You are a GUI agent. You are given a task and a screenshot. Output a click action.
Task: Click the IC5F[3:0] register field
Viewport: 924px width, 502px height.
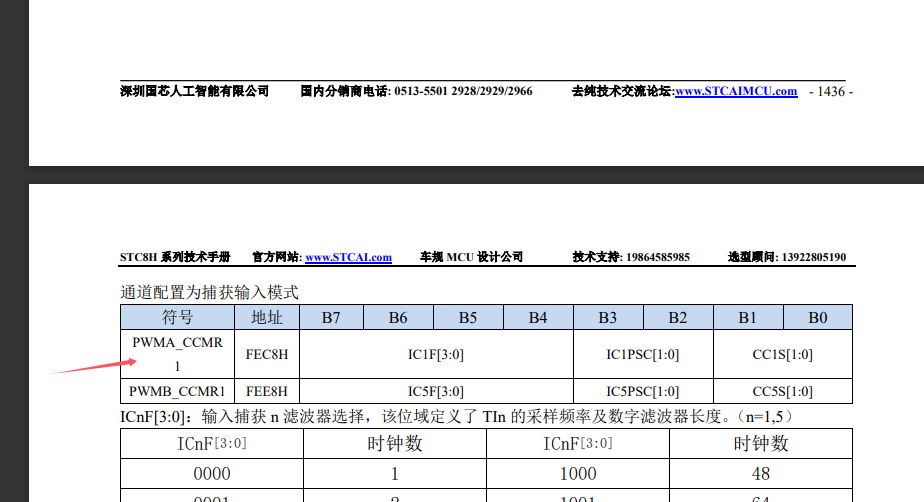point(436,391)
